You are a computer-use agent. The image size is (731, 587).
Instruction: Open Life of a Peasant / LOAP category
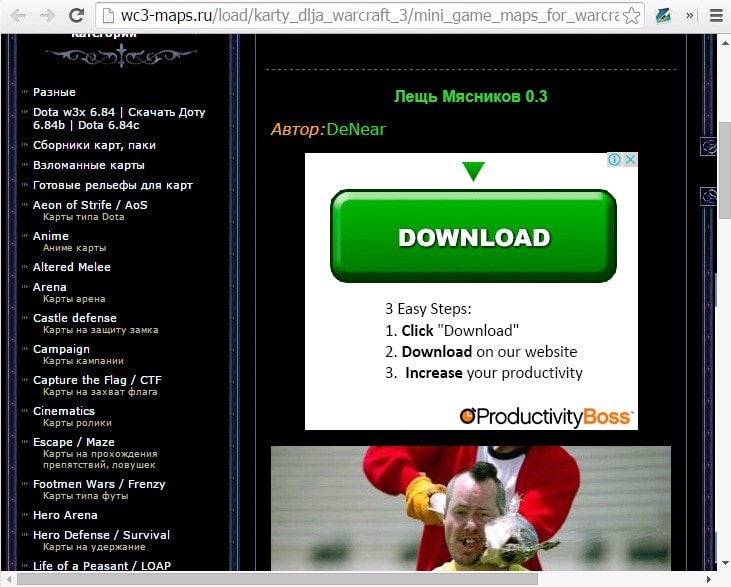(x=102, y=566)
